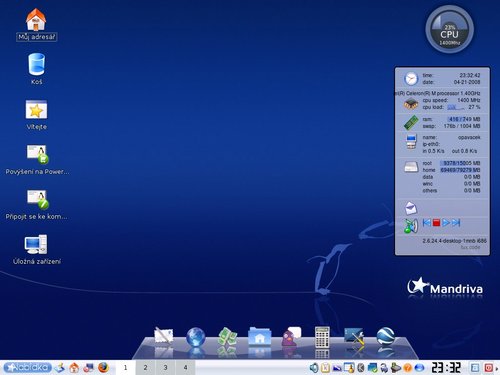Image resolution: width=500 pixels, height=375 pixels.
Task: Click the clock icon in monitor widget
Action: (x=411, y=79)
